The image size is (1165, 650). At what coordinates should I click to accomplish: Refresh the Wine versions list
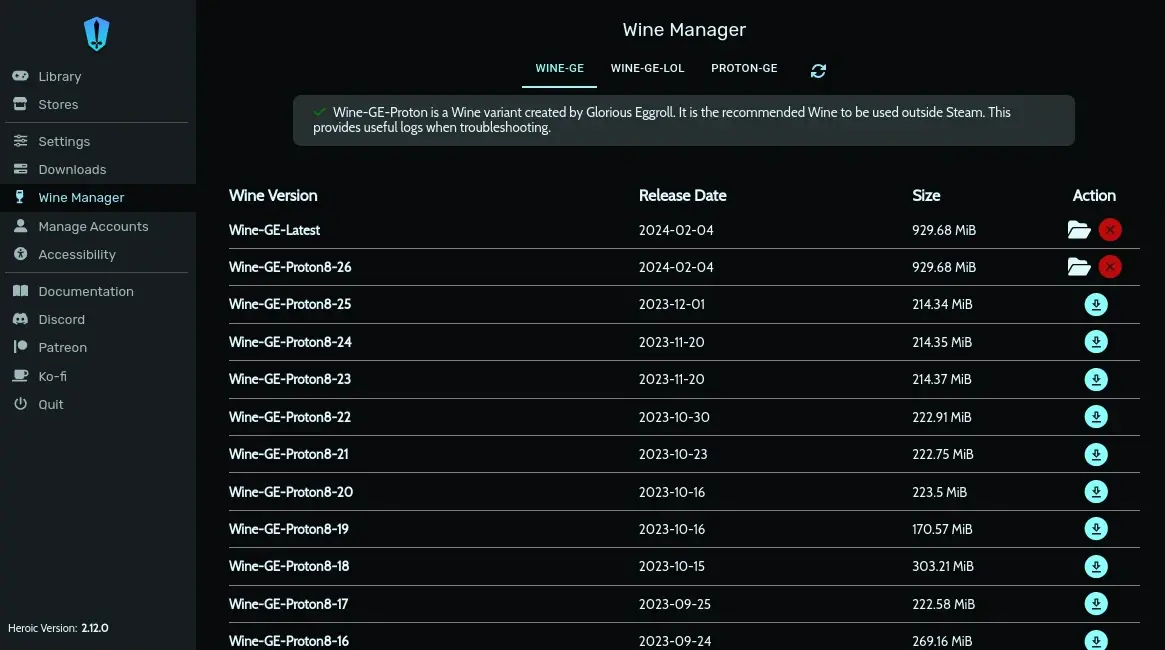[x=818, y=70]
